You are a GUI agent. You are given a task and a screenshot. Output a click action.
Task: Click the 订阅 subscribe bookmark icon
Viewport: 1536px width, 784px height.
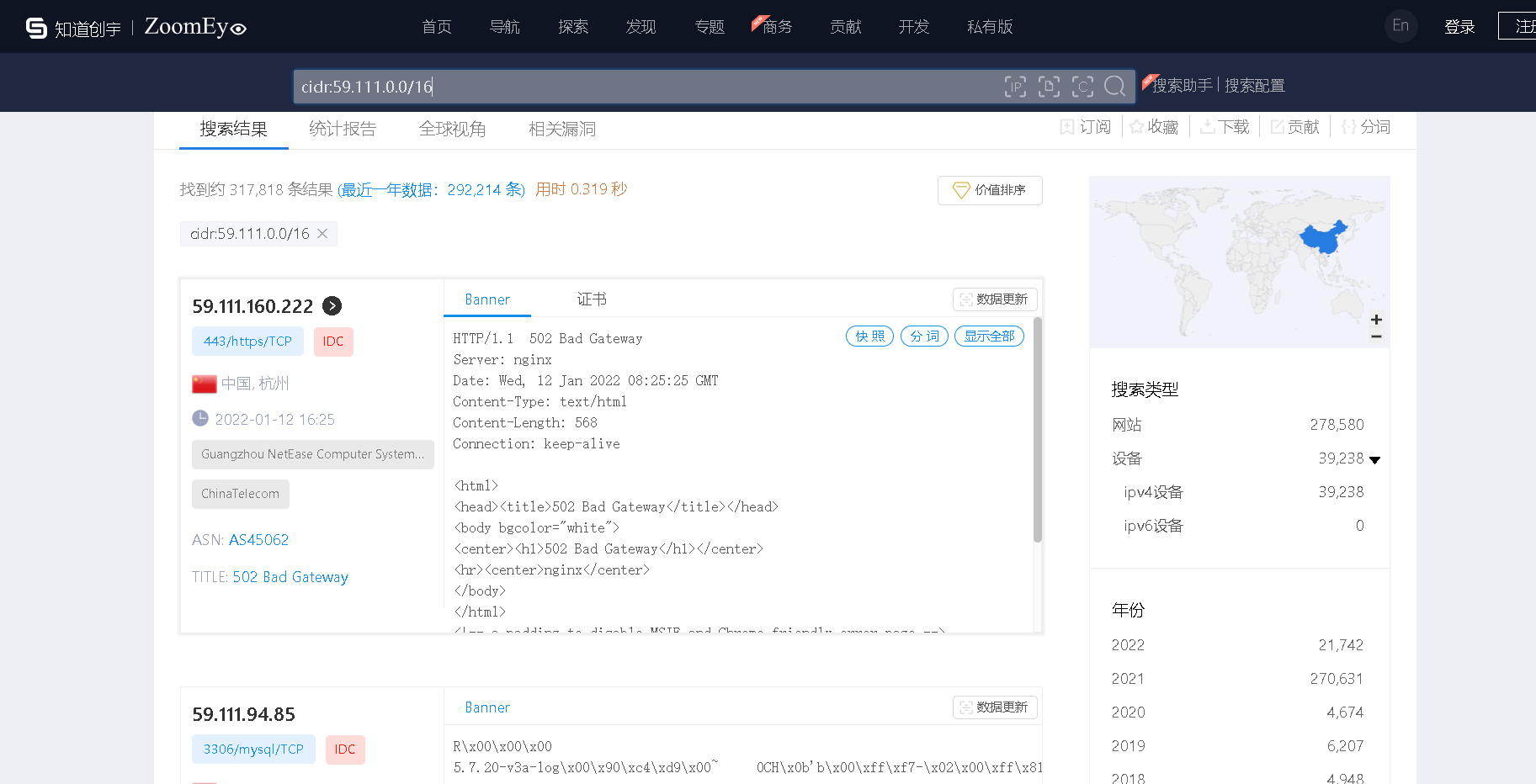click(1067, 127)
